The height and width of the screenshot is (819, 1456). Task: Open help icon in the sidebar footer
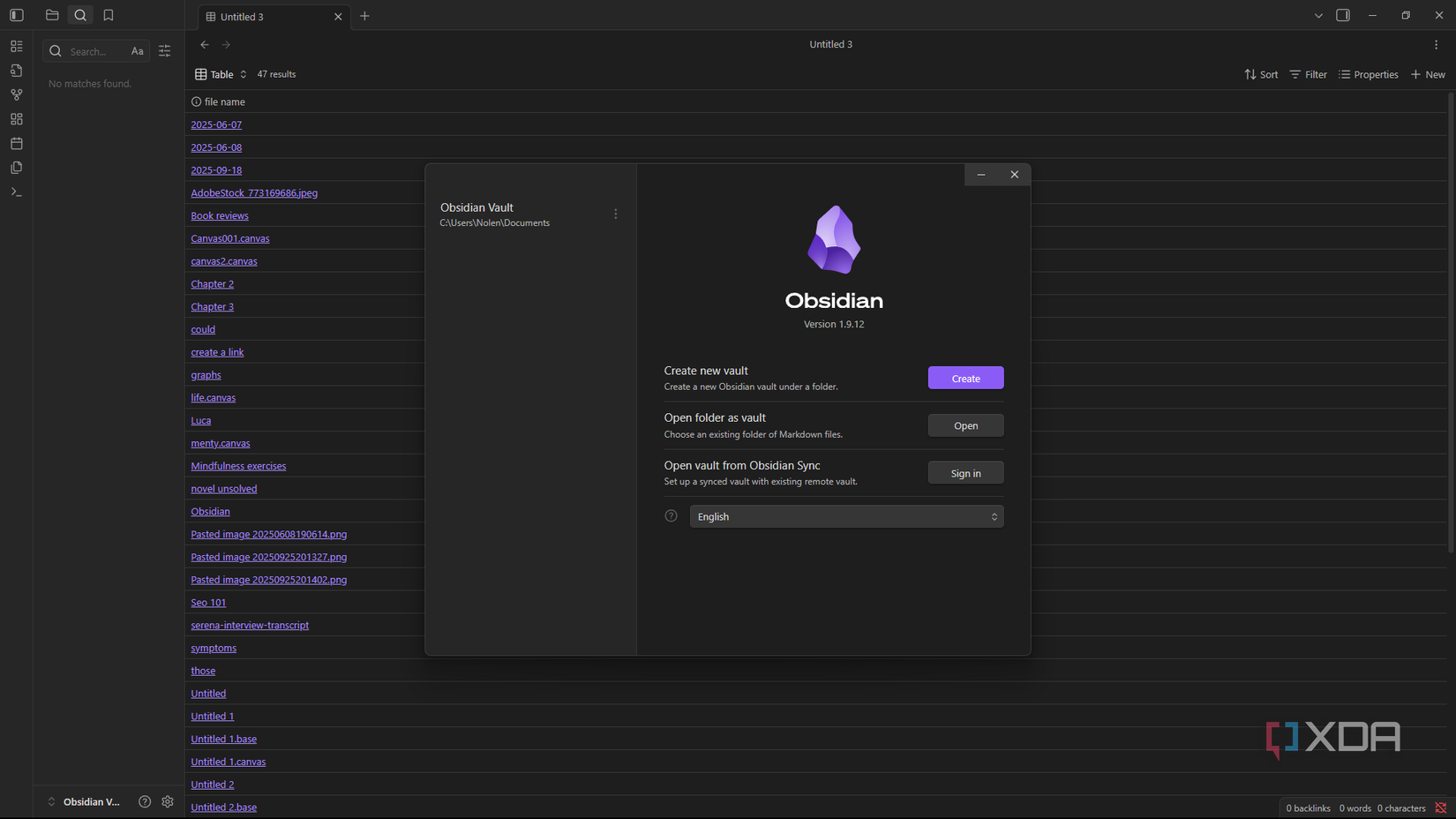point(145,801)
